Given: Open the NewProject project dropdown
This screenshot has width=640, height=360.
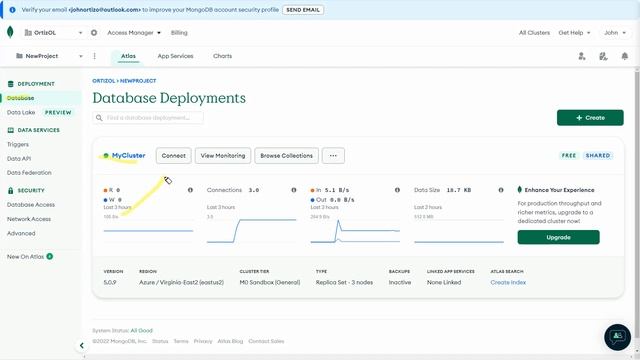Looking at the screenshot, I should [x=49, y=56].
